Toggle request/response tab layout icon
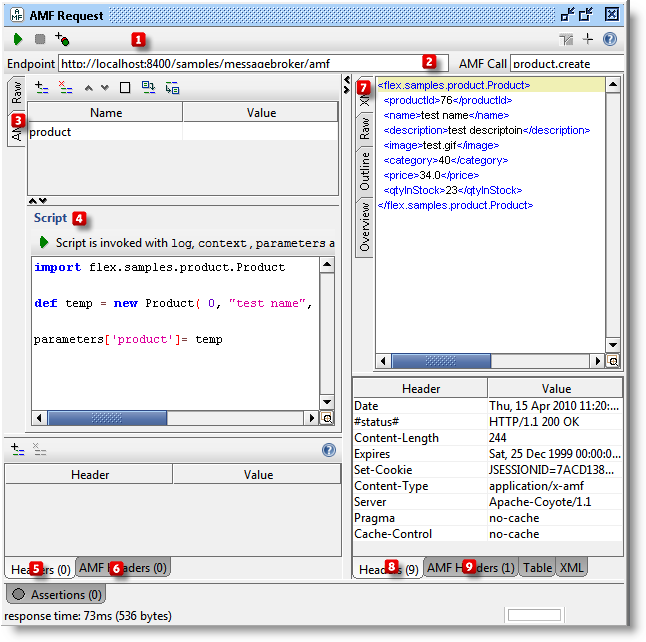Image resolution: width=646 pixels, height=642 pixels. (x=566, y=40)
